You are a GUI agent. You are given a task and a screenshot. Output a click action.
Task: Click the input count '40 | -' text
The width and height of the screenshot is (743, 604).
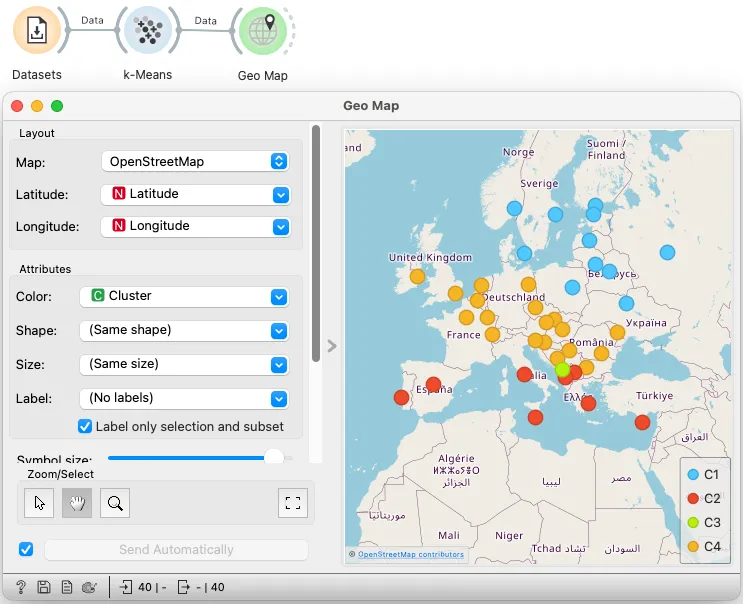coord(152,587)
